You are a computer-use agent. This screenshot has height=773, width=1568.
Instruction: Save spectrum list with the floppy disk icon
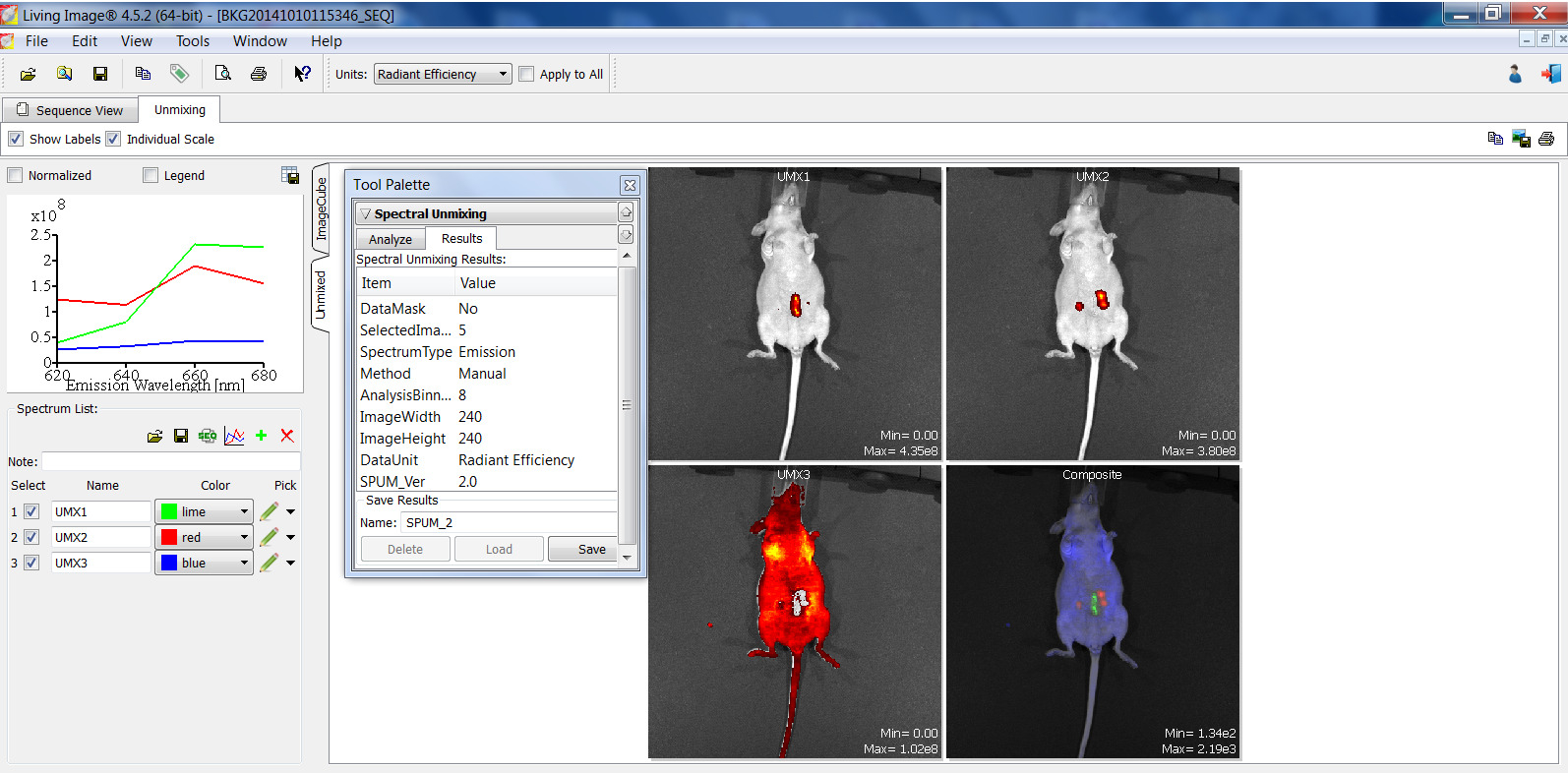[181, 436]
